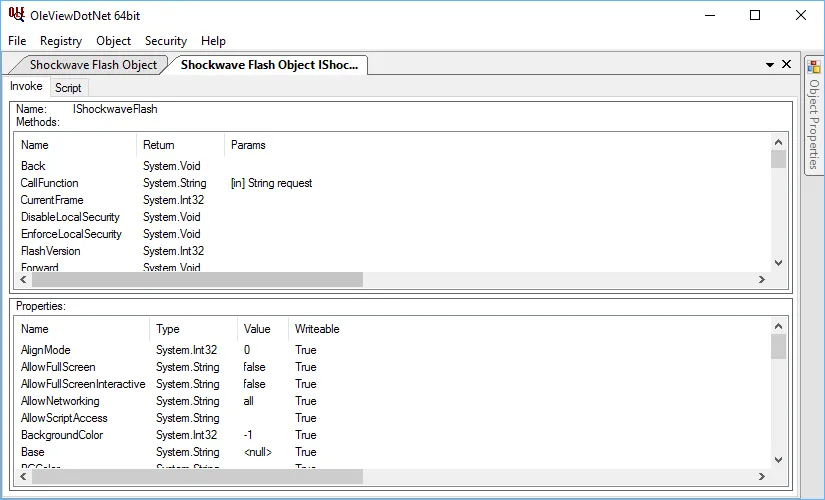
Task: Sort properties by the Name column header
Action: pyautogui.click(x=82, y=329)
